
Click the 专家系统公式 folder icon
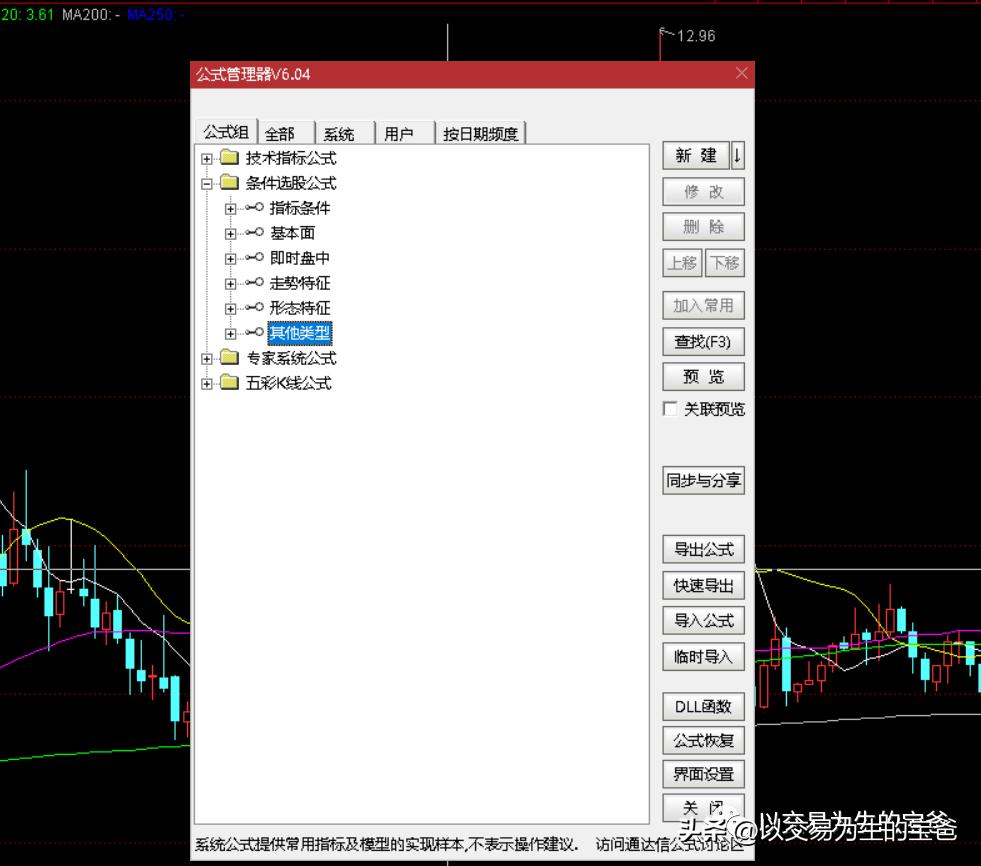(x=230, y=358)
